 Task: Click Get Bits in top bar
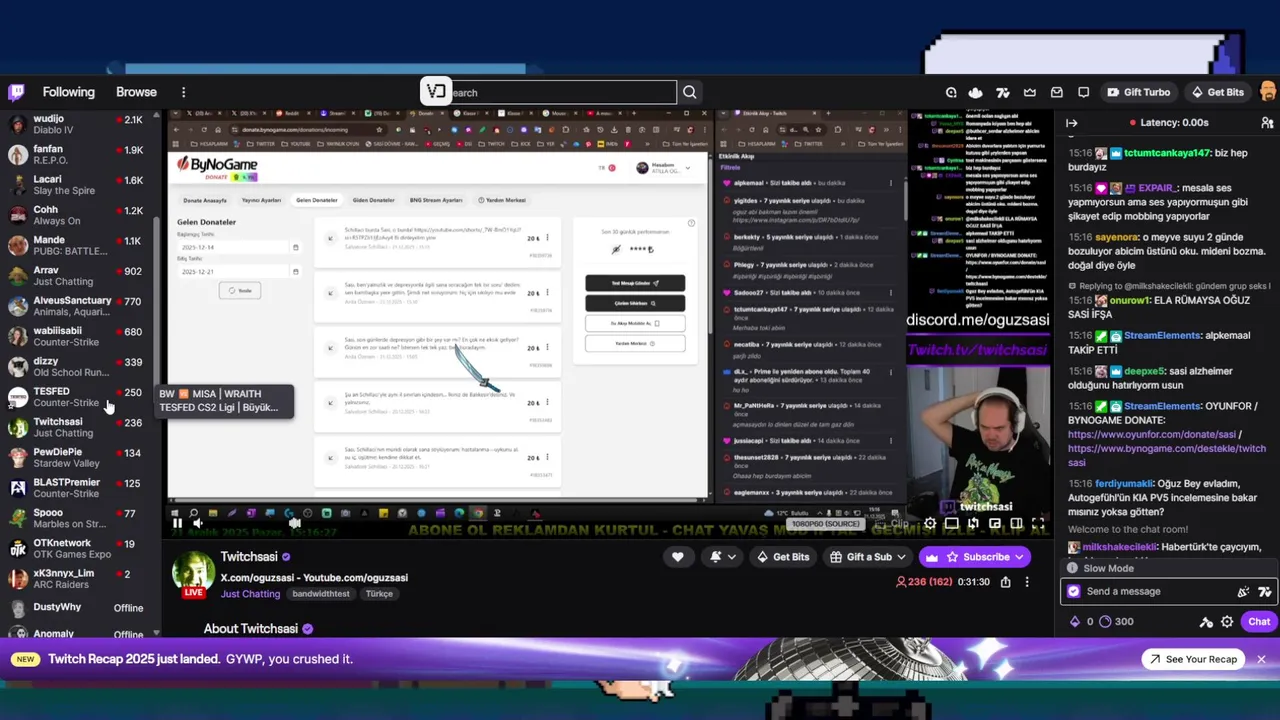[1217, 92]
